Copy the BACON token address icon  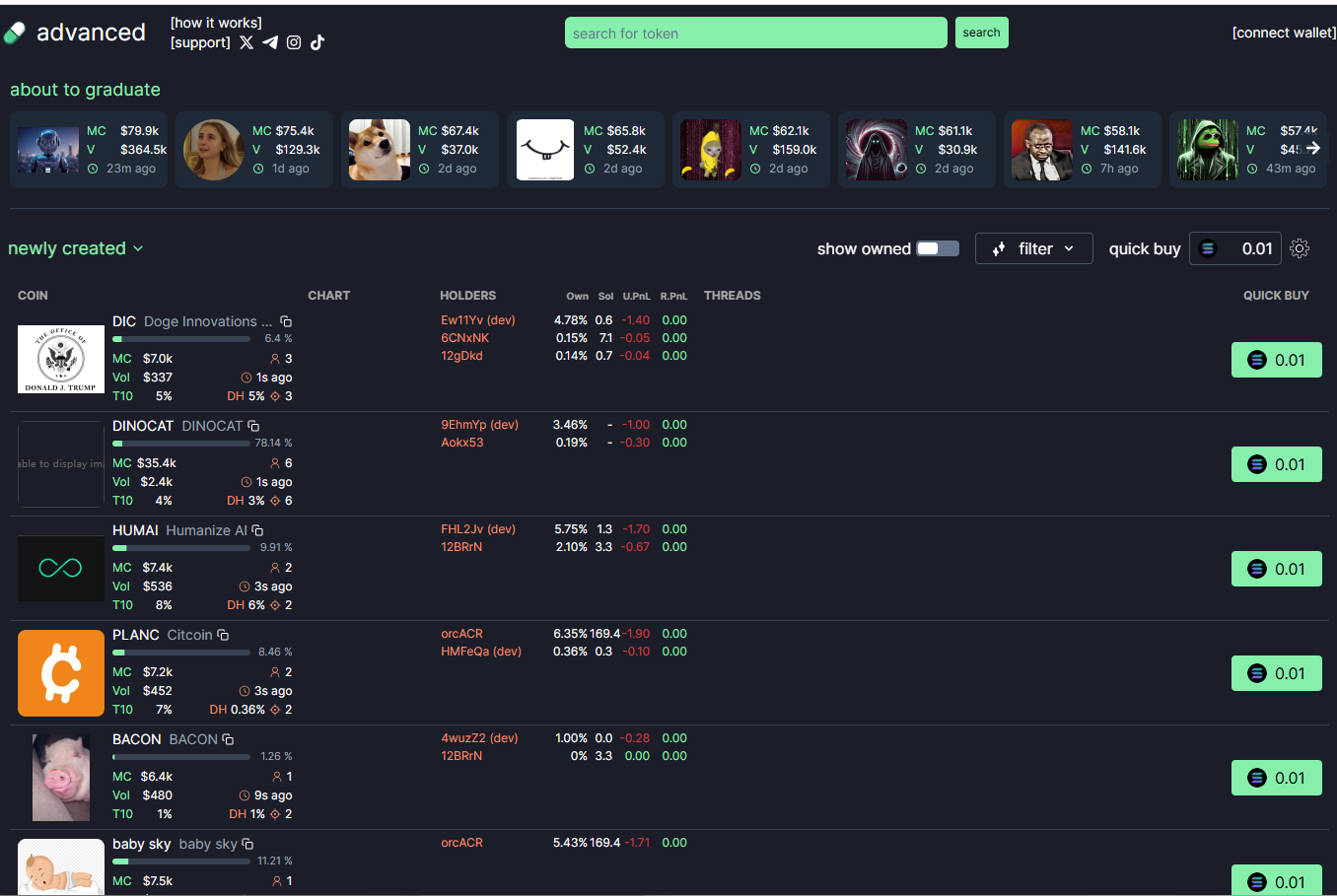coord(228,739)
